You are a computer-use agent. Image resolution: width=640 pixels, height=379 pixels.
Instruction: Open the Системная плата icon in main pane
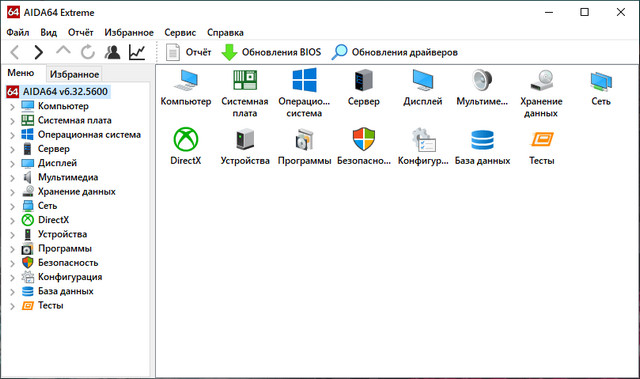point(245,80)
